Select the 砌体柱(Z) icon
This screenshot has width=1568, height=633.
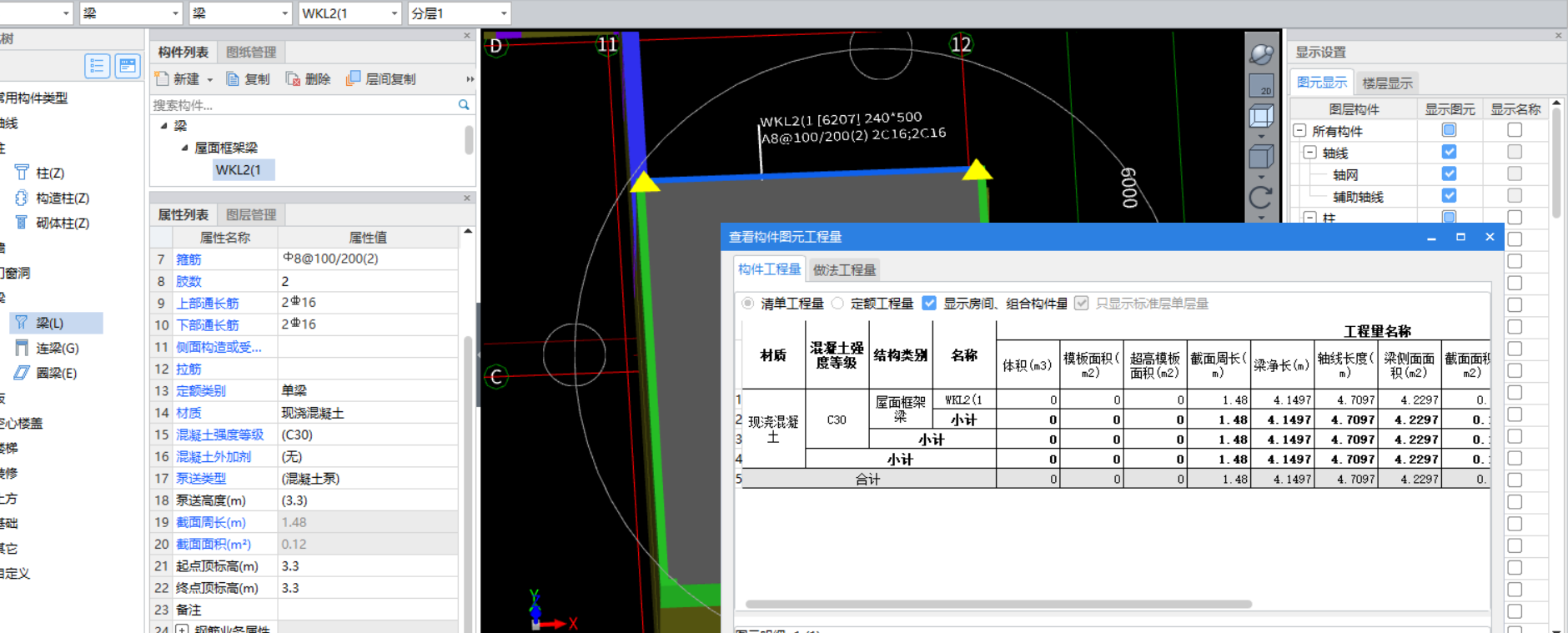click(x=22, y=223)
